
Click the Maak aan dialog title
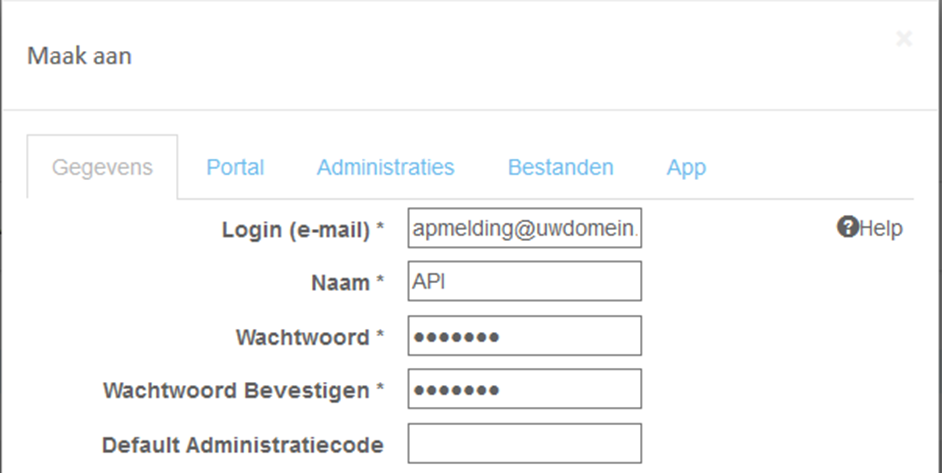79,56
